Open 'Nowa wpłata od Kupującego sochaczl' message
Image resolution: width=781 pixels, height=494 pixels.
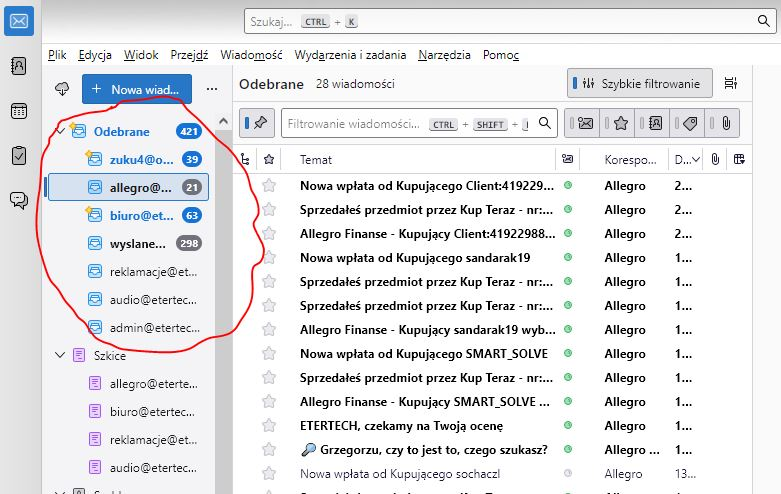(400, 474)
